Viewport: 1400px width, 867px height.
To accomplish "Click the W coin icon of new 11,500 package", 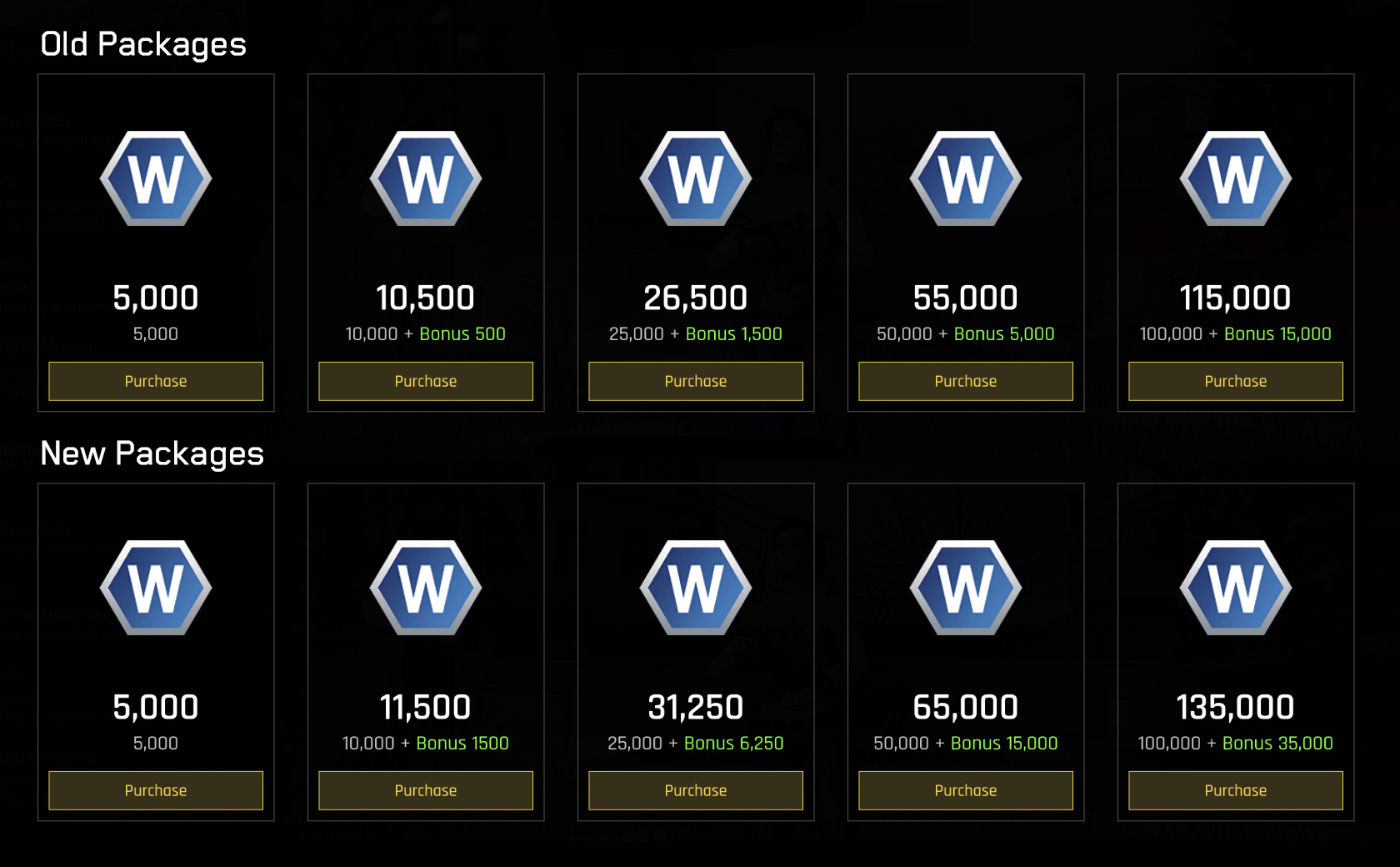I will pyautogui.click(x=426, y=588).
